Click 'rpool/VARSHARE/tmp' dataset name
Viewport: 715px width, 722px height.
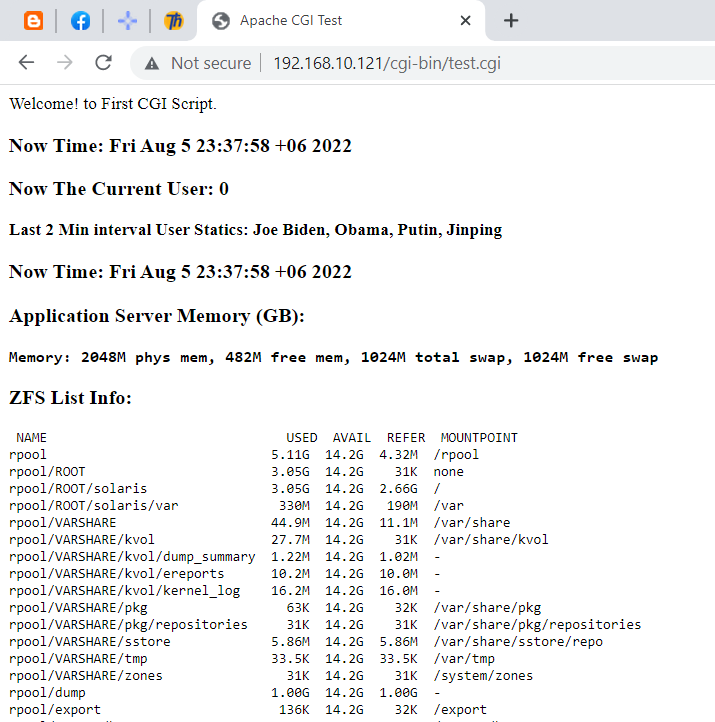78,659
